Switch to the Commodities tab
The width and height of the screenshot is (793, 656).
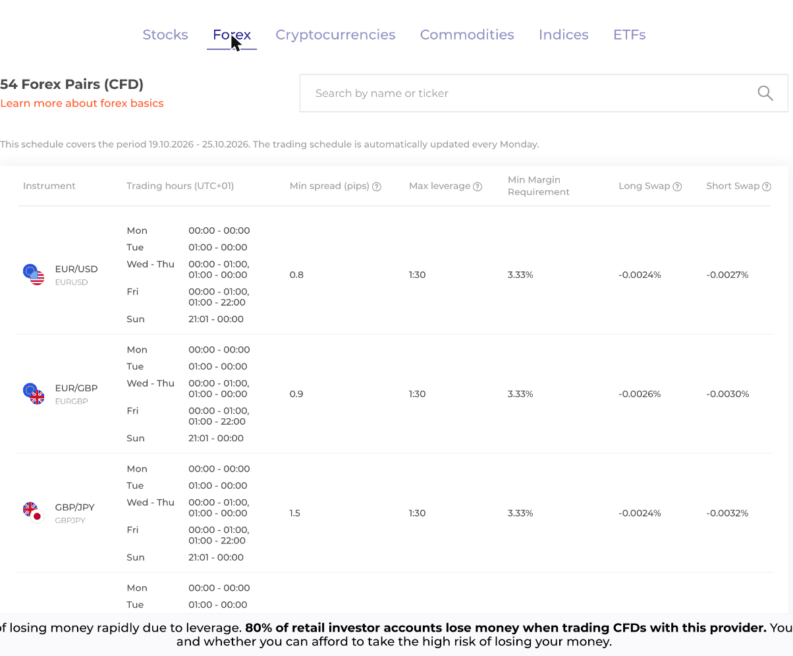pyautogui.click(x=467, y=34)
